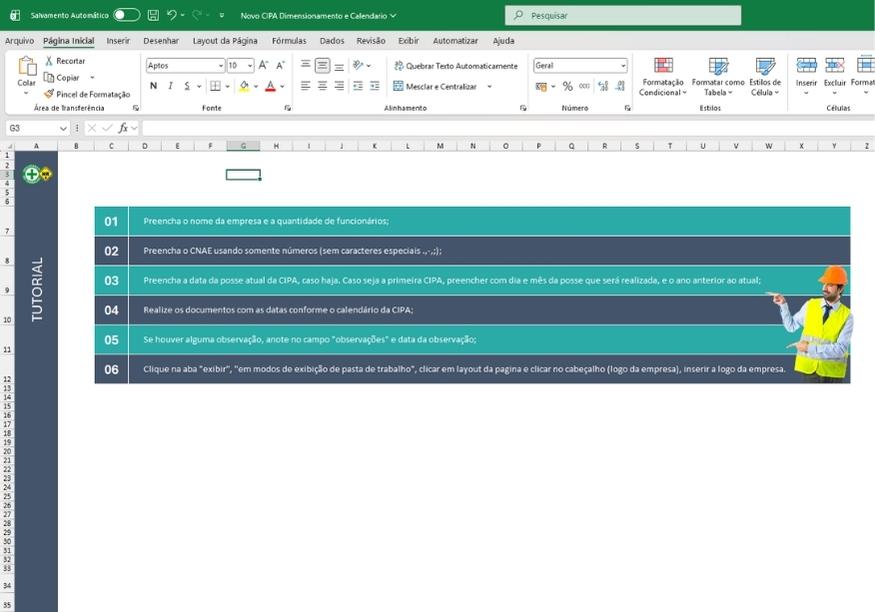Screen dimensions: 875x612
Task: Increase the indent
Action: click(374, 86)
